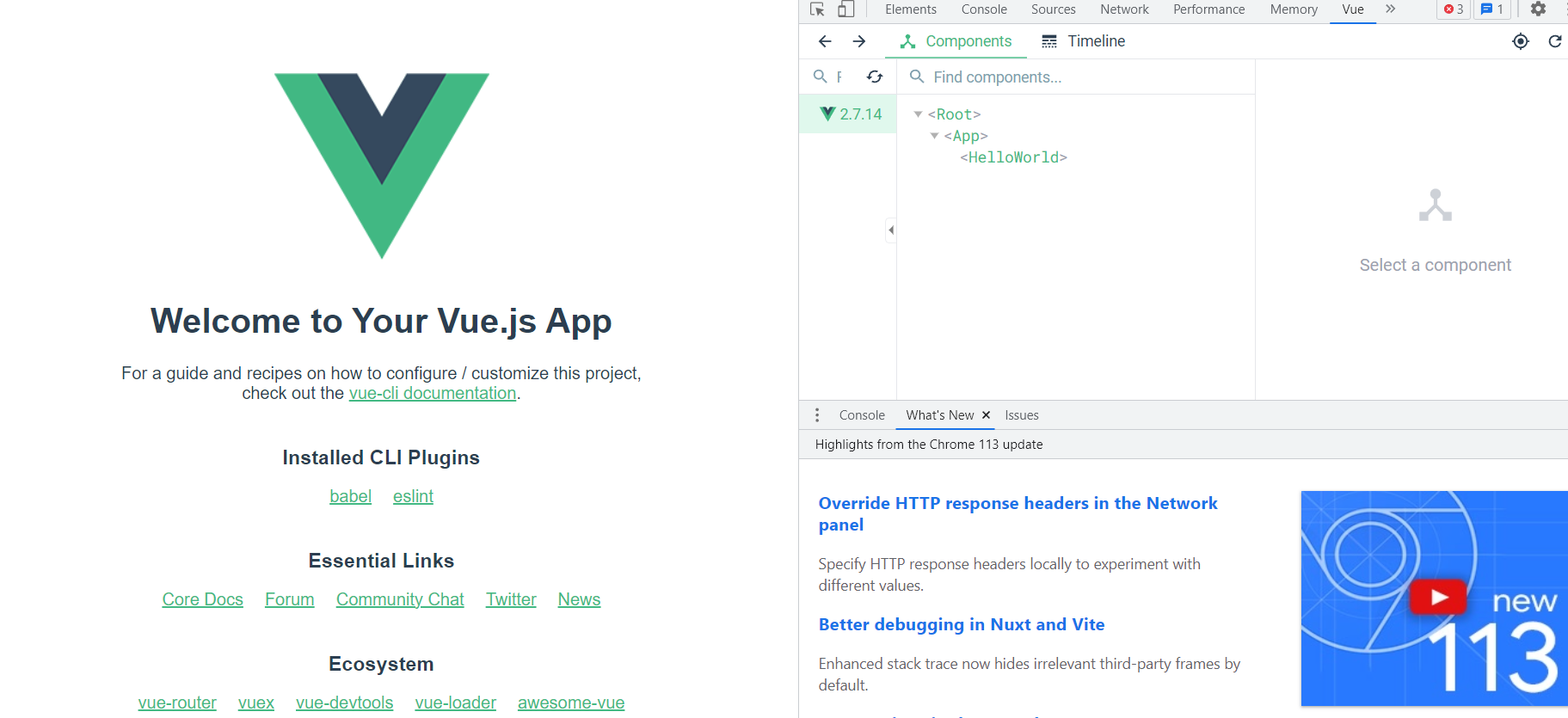Switch to the drawer Console tab
The height and width of the screenshot is (718, 1568).
862,415
